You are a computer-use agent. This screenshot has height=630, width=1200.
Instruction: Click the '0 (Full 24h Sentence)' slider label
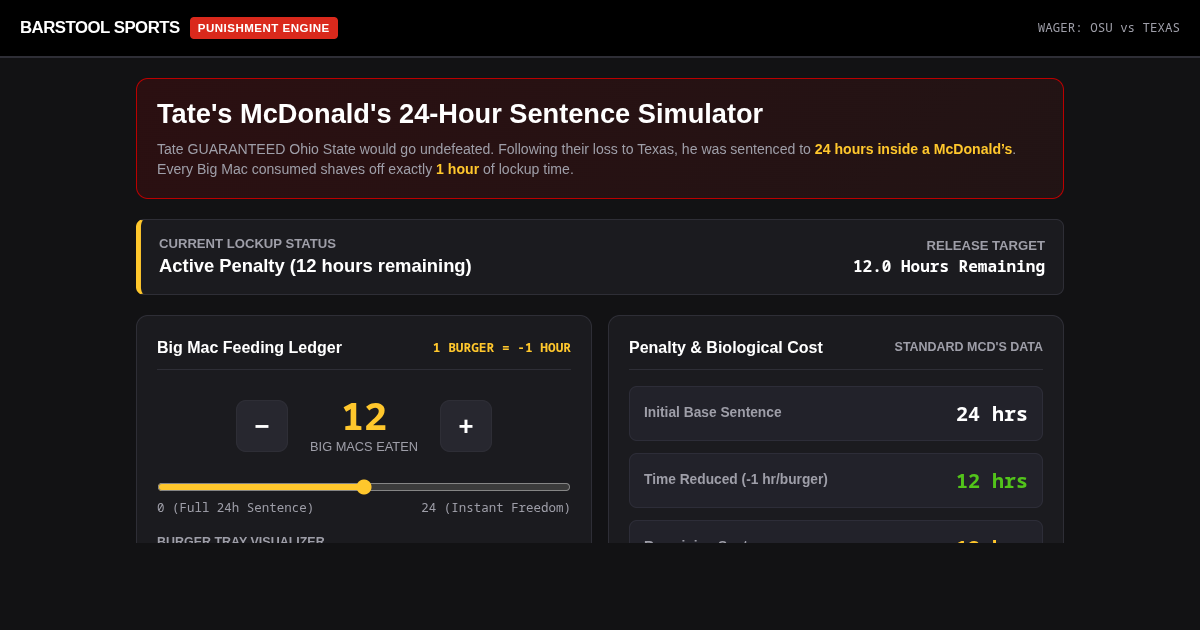click(235, 507)
